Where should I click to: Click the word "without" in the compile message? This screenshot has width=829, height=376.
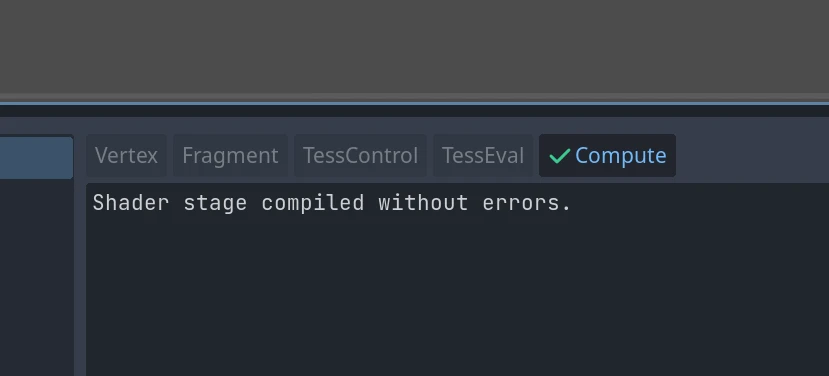pos(423,203)
